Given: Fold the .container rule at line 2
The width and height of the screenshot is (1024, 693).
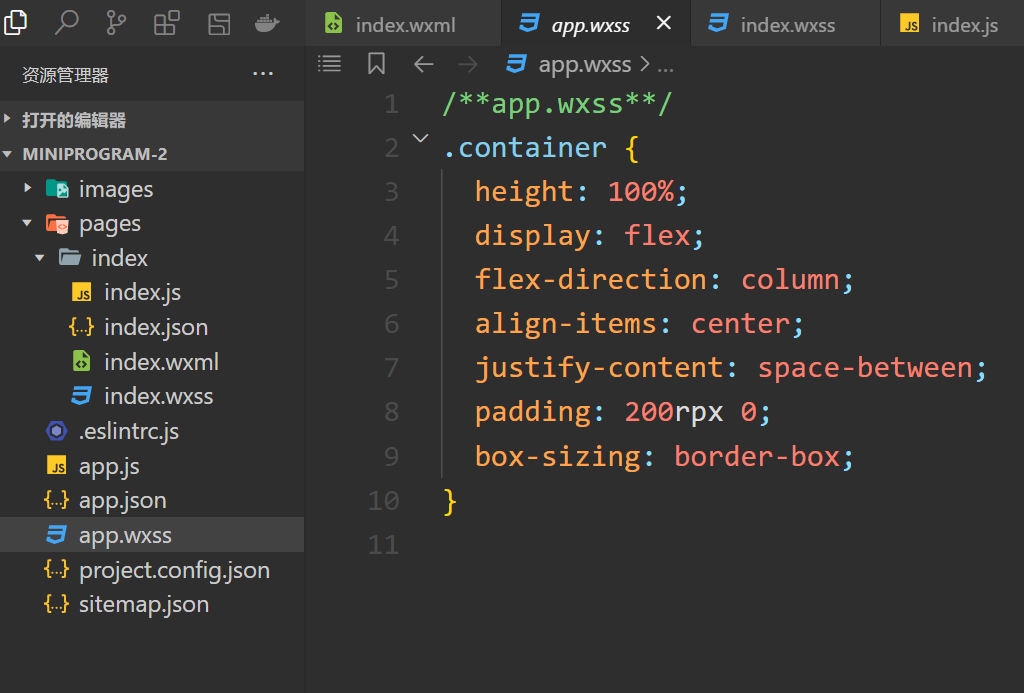Looking at the screenshot, I should point(421,138).
